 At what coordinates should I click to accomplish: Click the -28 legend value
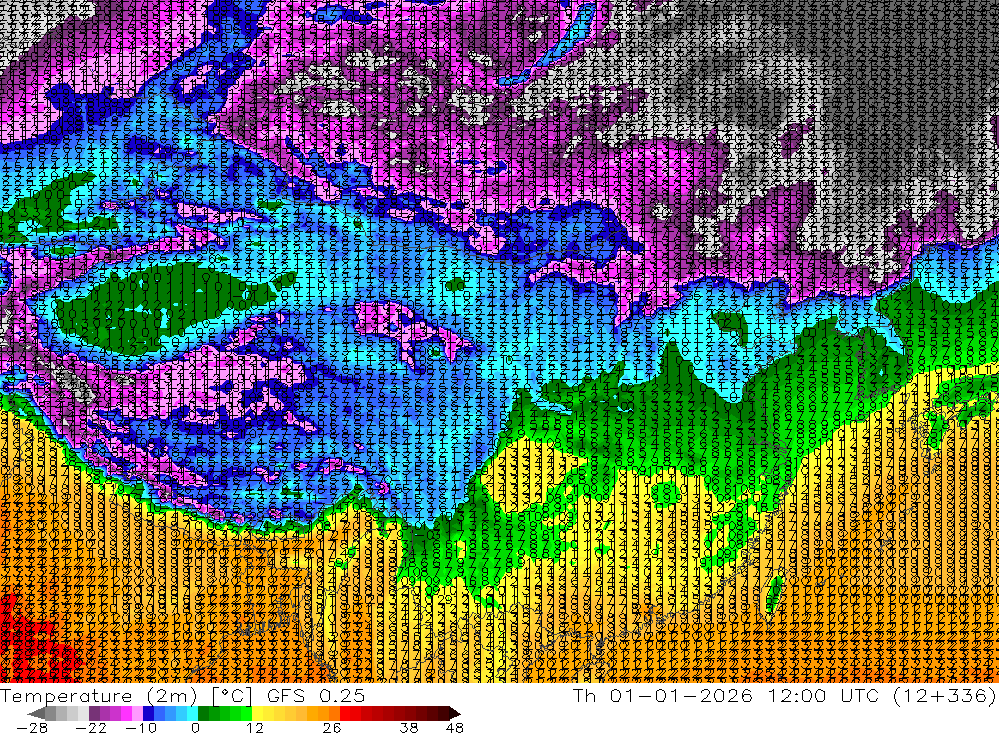(31, 728)
